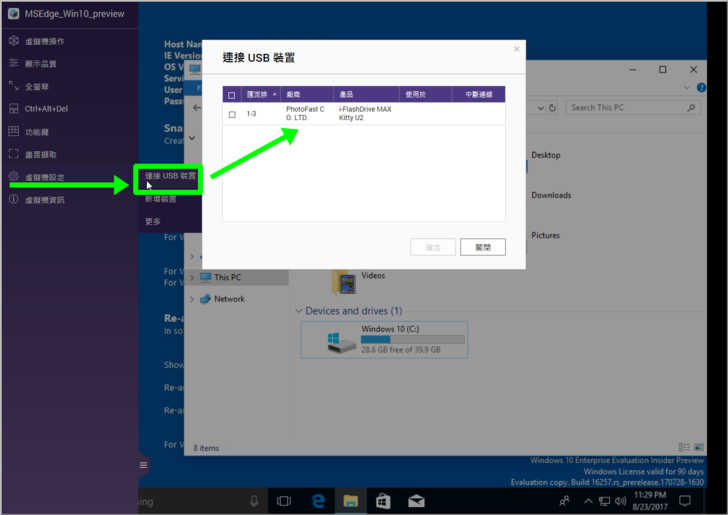Screen dimensions: 728x515
Task: Open the Explorer address bar history dropdown
Action: pos(541,108)
